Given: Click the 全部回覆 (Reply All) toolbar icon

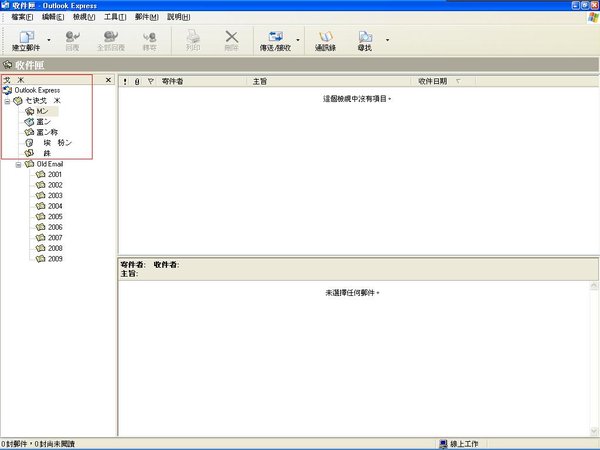Looking at the screenshot, I should click(111, 41).
